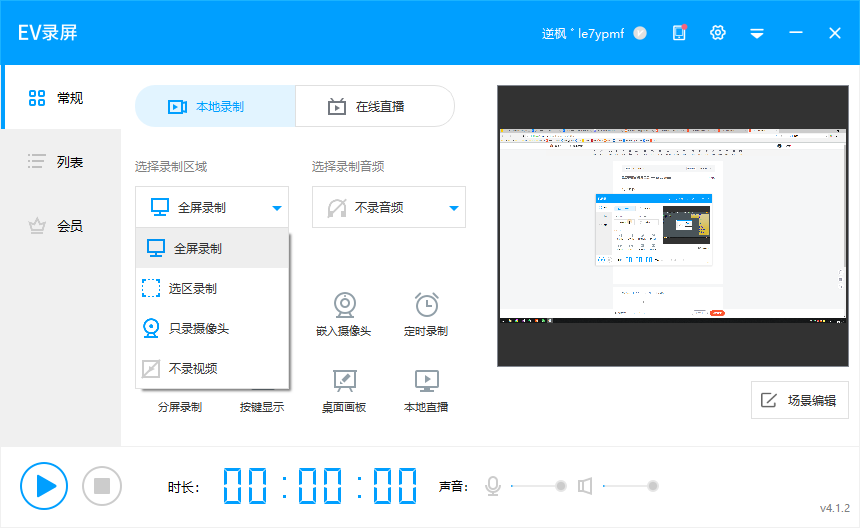Adjust the microphone volume slider handle
The width and height of the screenshot is (860, 528).
click(561, 486)
